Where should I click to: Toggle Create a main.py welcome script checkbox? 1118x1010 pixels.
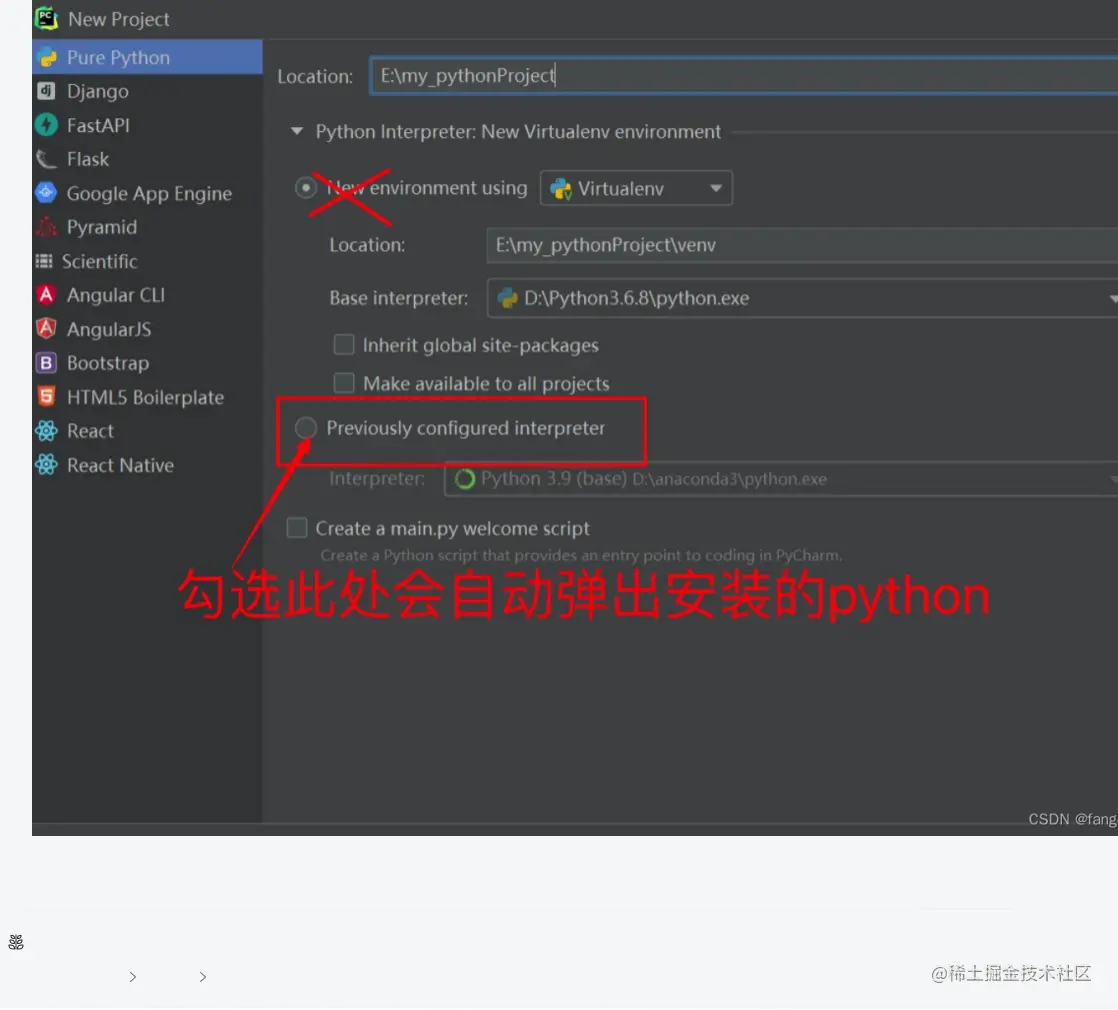click(297, 528)
